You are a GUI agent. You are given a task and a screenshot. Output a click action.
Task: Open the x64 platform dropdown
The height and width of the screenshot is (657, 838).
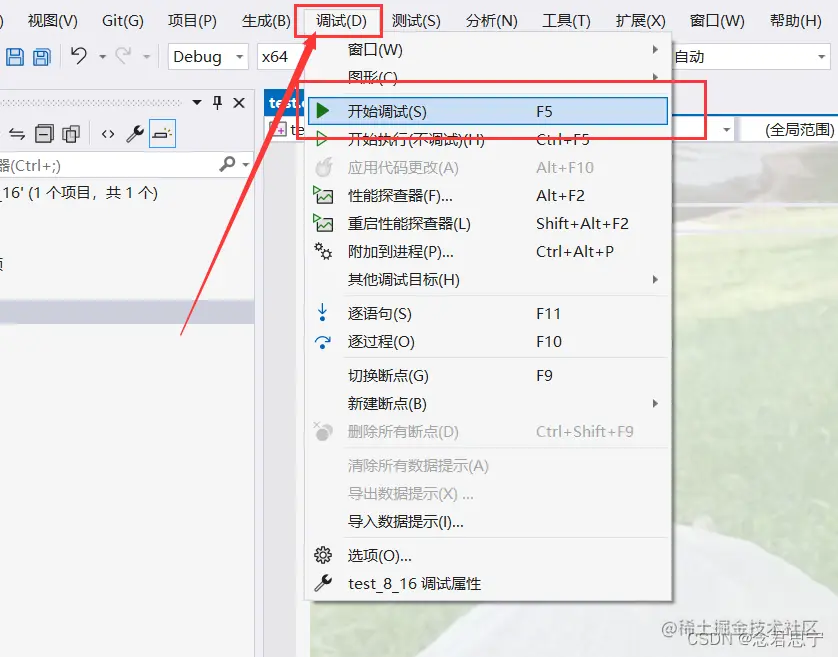283,57
